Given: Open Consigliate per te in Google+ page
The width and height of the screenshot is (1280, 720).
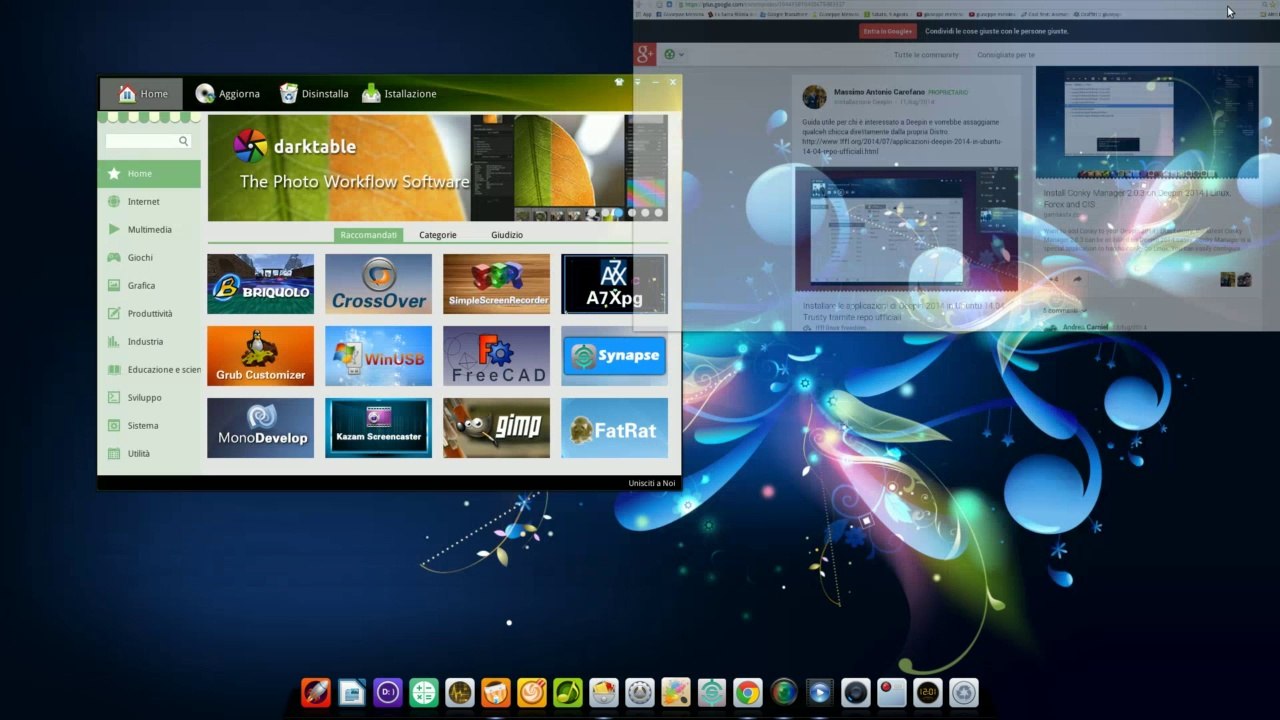Looking at the screenshot, I should 1006,55.
